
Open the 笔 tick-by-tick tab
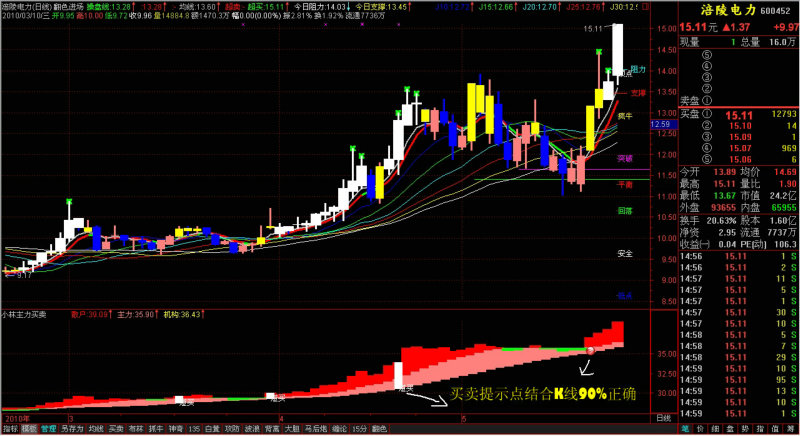(685, 429)
